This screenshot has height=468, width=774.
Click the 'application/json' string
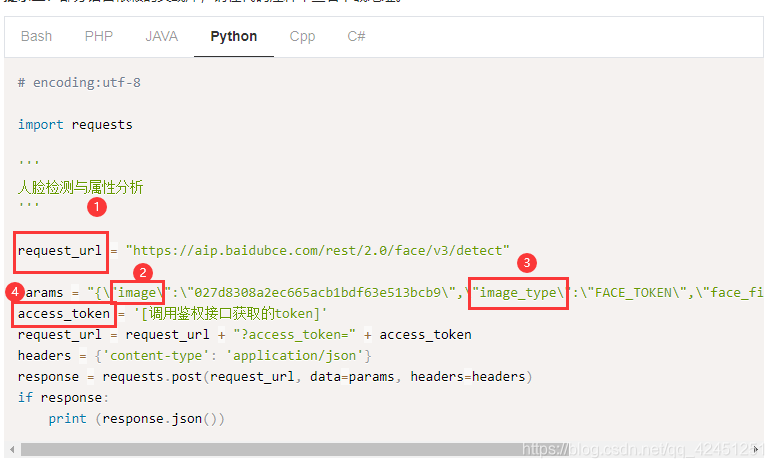[295, 355]
